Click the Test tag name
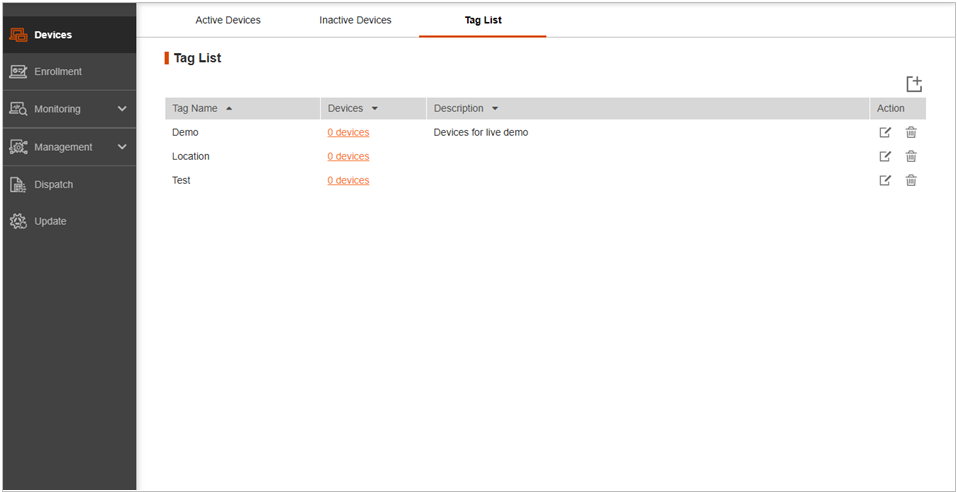 pos(181,180)
